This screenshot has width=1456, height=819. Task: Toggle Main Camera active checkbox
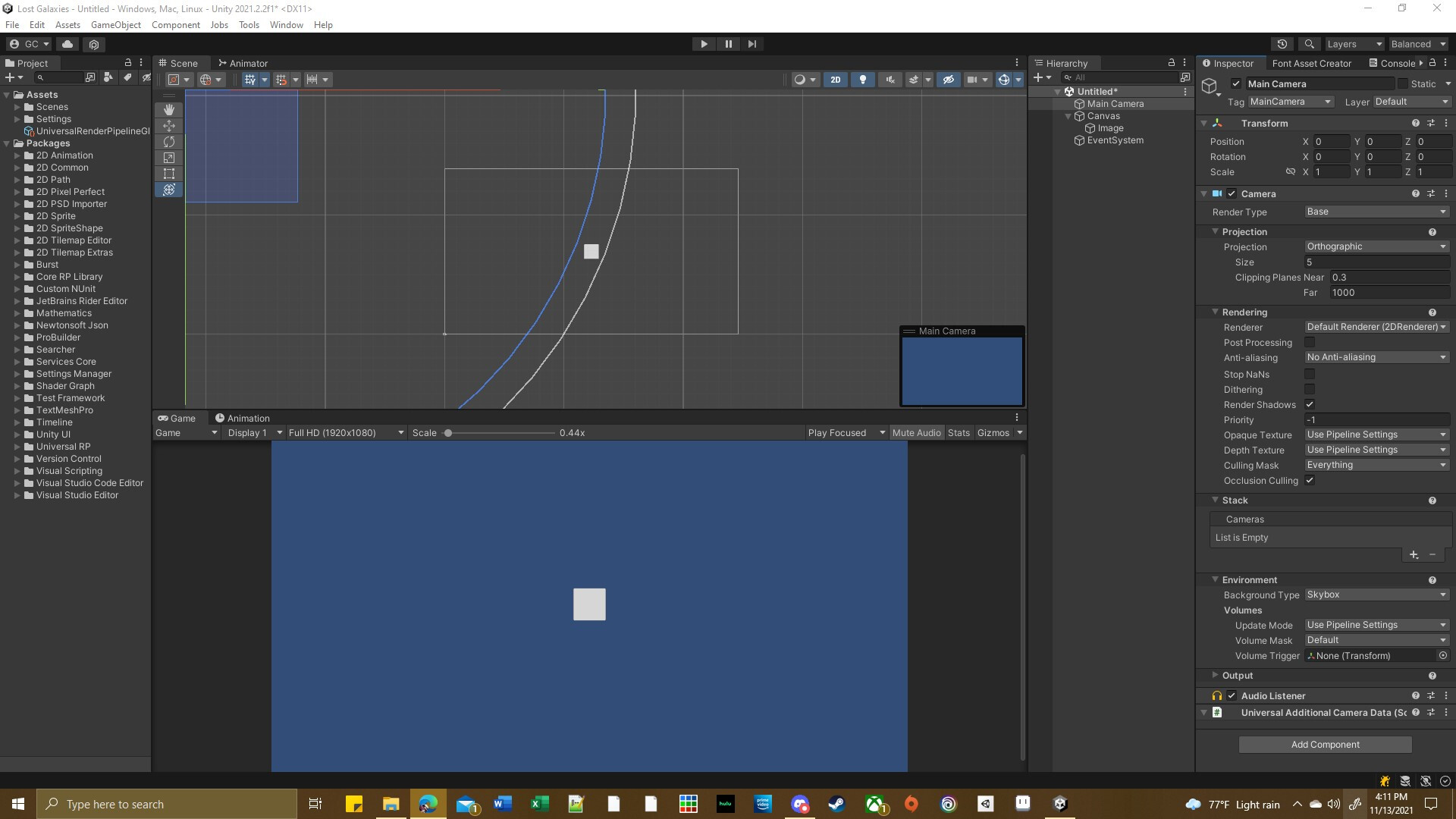(x=1236, y=84)
